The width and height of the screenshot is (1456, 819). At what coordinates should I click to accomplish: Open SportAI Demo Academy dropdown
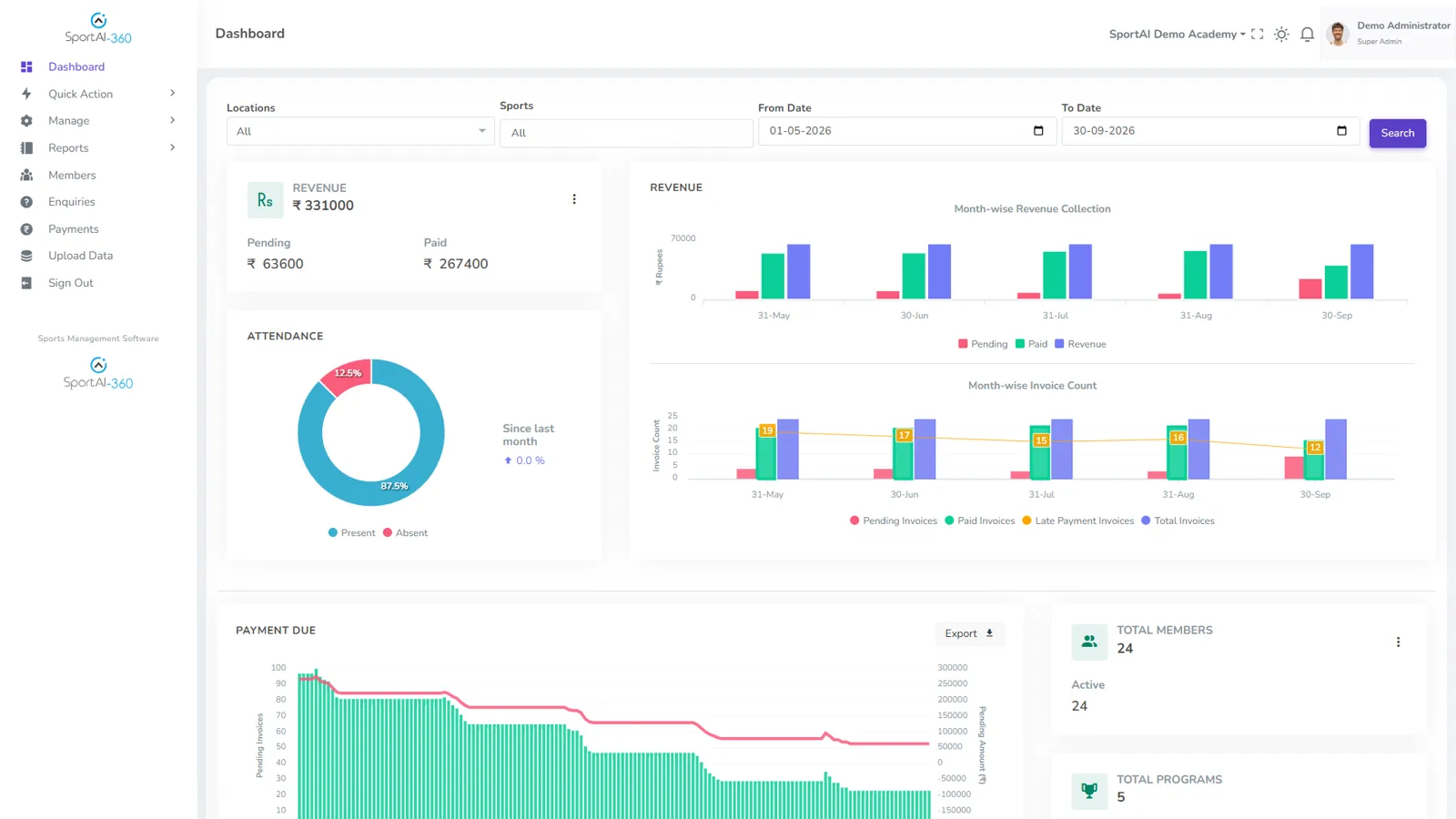click(1177, 35)
